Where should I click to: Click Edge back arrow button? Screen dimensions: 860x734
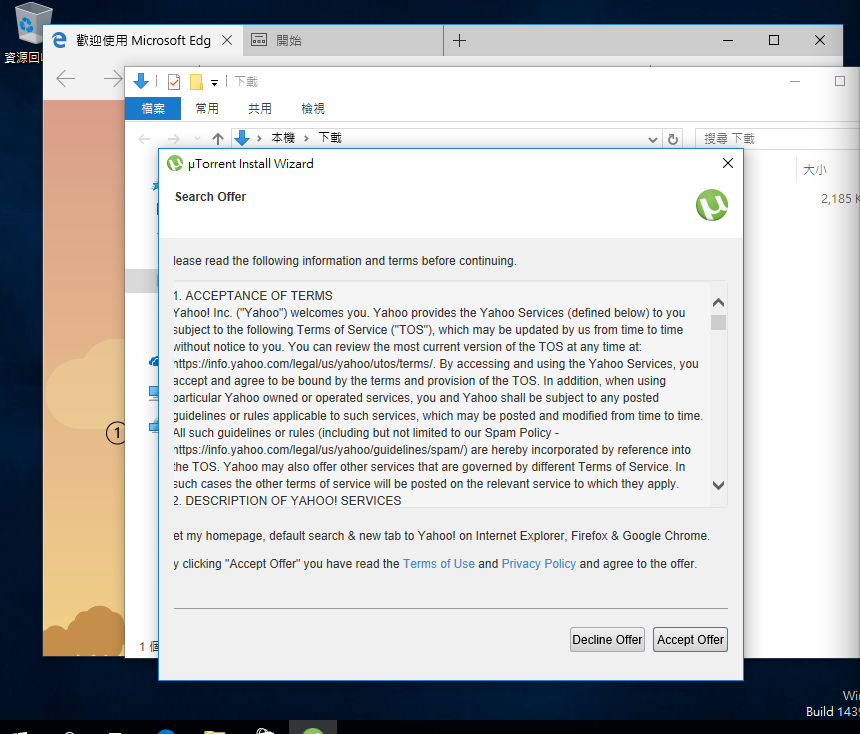[66, 79]
